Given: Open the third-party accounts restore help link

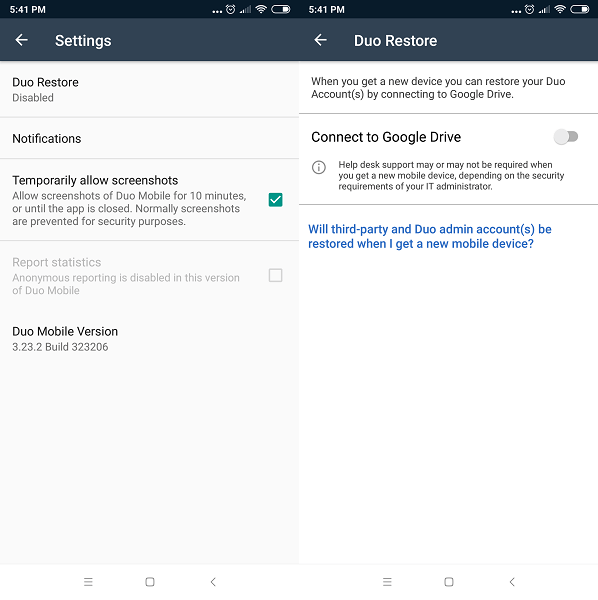Looking at the screenshot, I should tap(430, 236).
